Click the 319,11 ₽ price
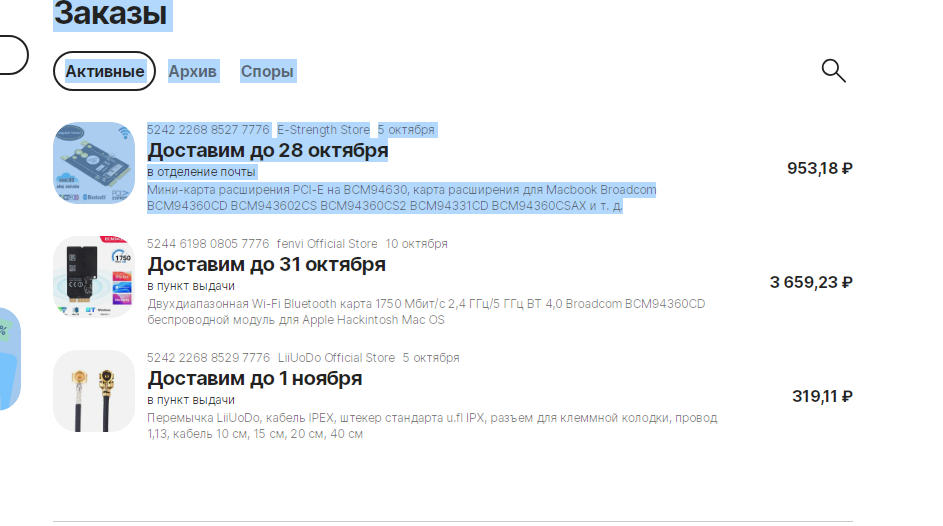 point(822,396)
